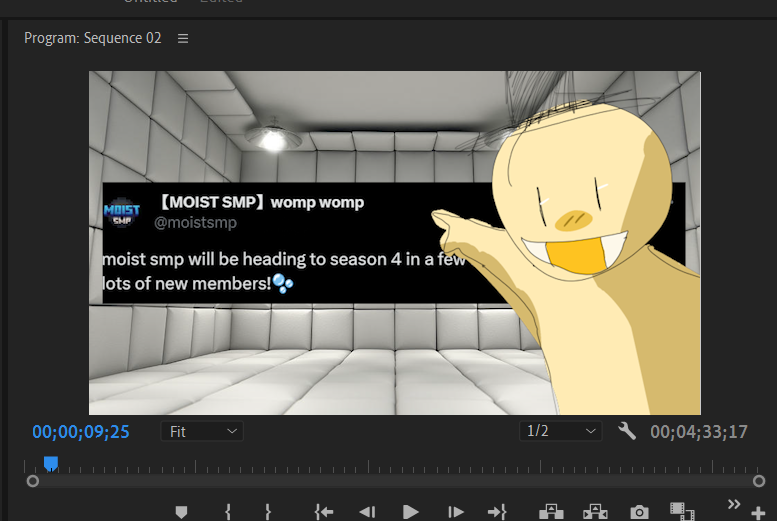Click the monitor zoom scroll bar
The width and height of the screenshot is (777, 521).
click(x=395, y=481)
